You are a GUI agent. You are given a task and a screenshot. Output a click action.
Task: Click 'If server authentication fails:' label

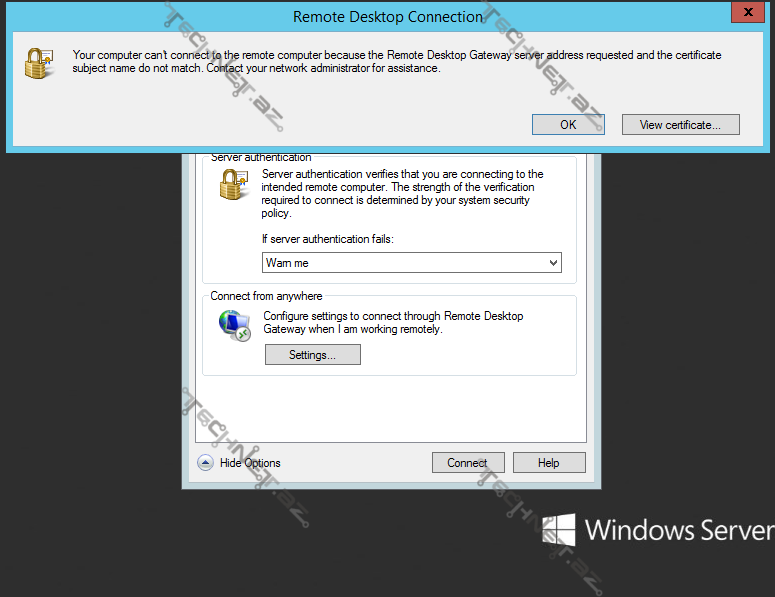pos(327,239)
